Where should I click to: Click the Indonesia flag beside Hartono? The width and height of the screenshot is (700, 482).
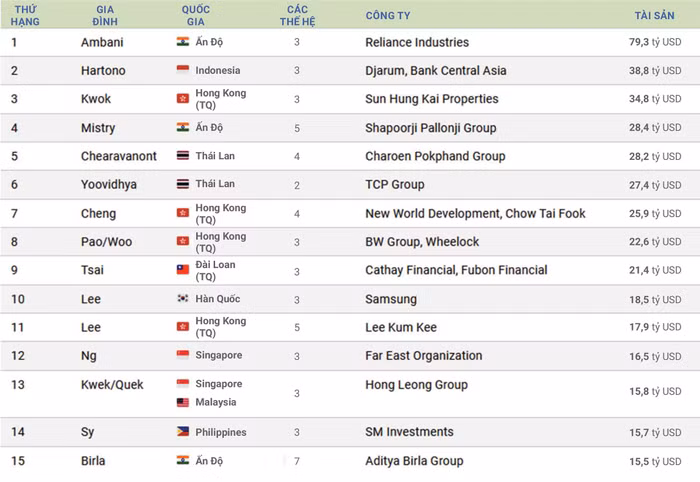[183, 70]
